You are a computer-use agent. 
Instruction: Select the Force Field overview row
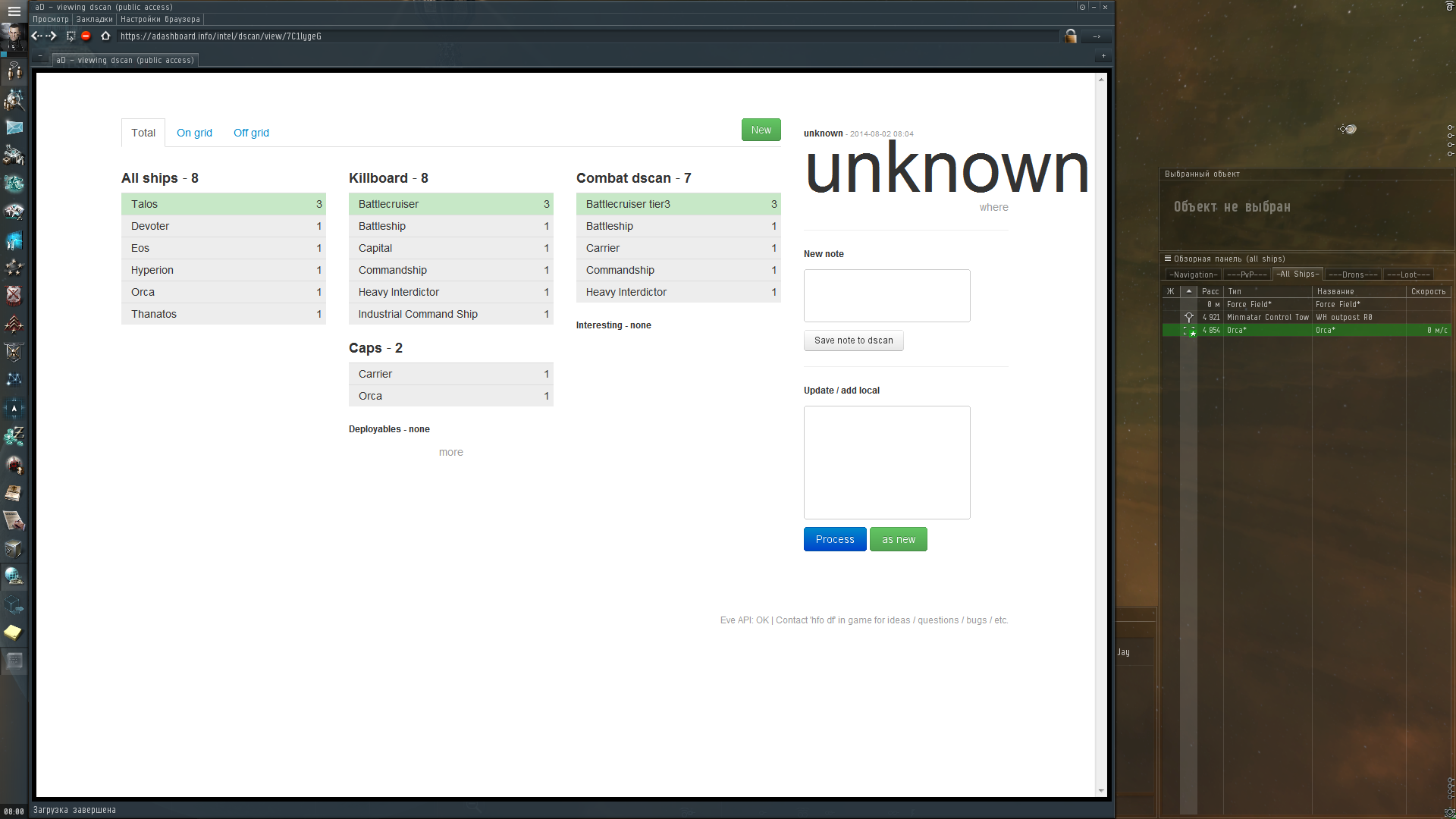(1306, 304)
